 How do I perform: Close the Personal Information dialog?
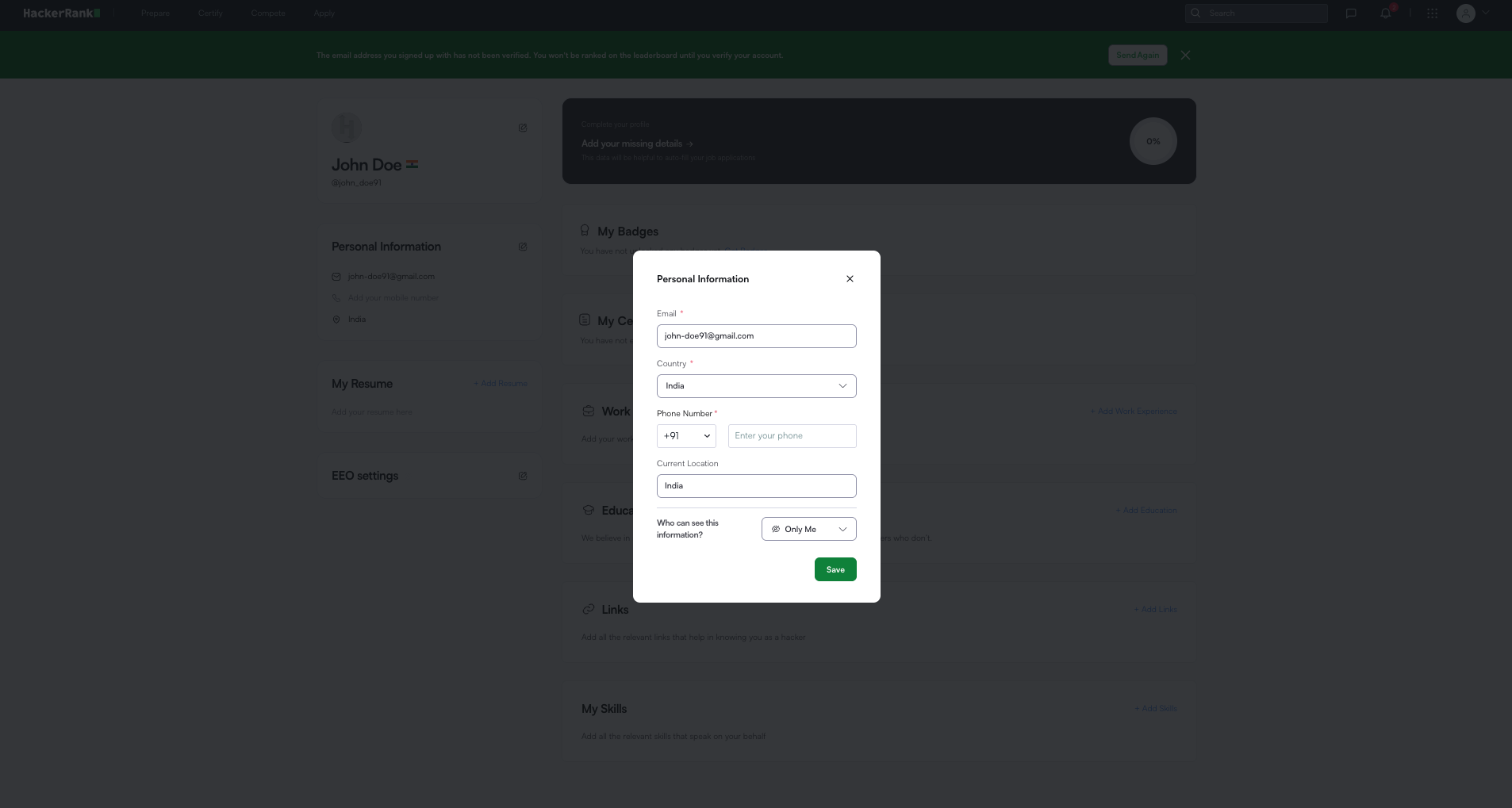pyautogui.click(x=850, y=279)
